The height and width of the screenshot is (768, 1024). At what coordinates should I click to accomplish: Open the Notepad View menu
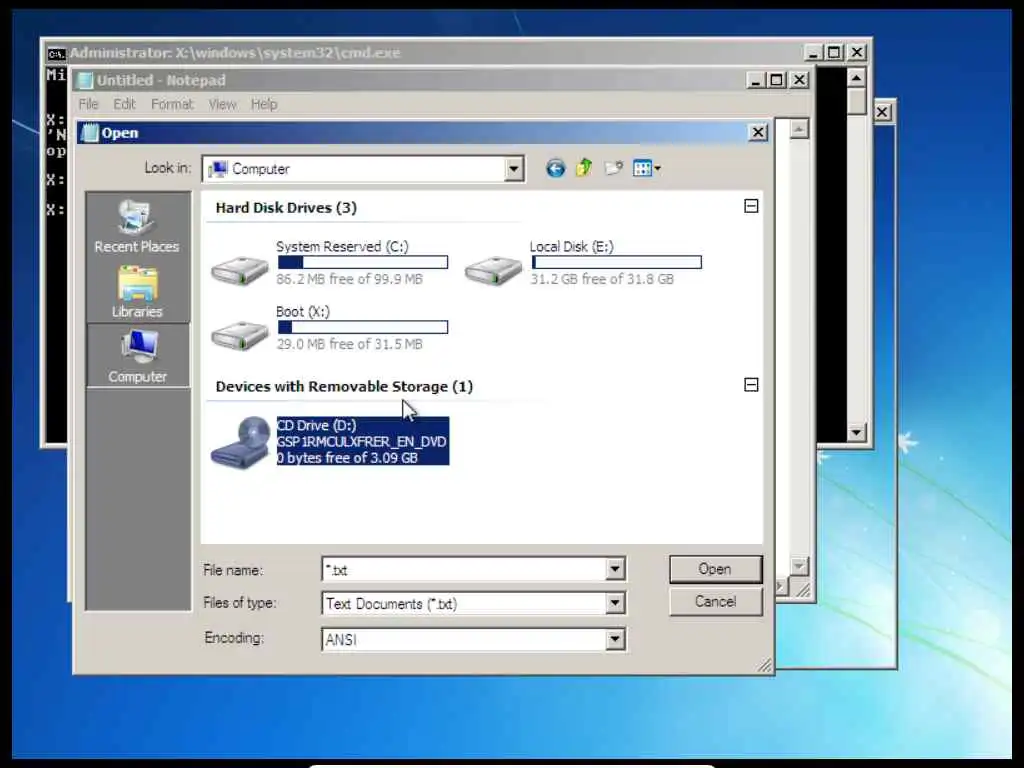[222, 104]
